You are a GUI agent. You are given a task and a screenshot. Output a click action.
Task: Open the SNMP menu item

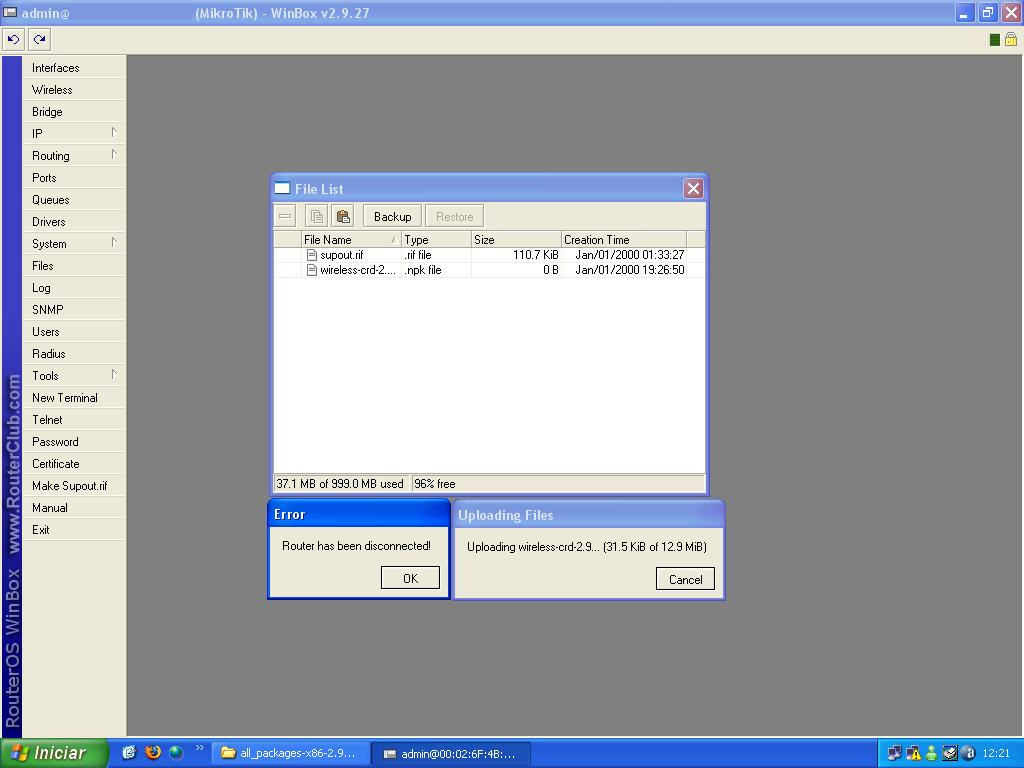[x=74, y=310]
